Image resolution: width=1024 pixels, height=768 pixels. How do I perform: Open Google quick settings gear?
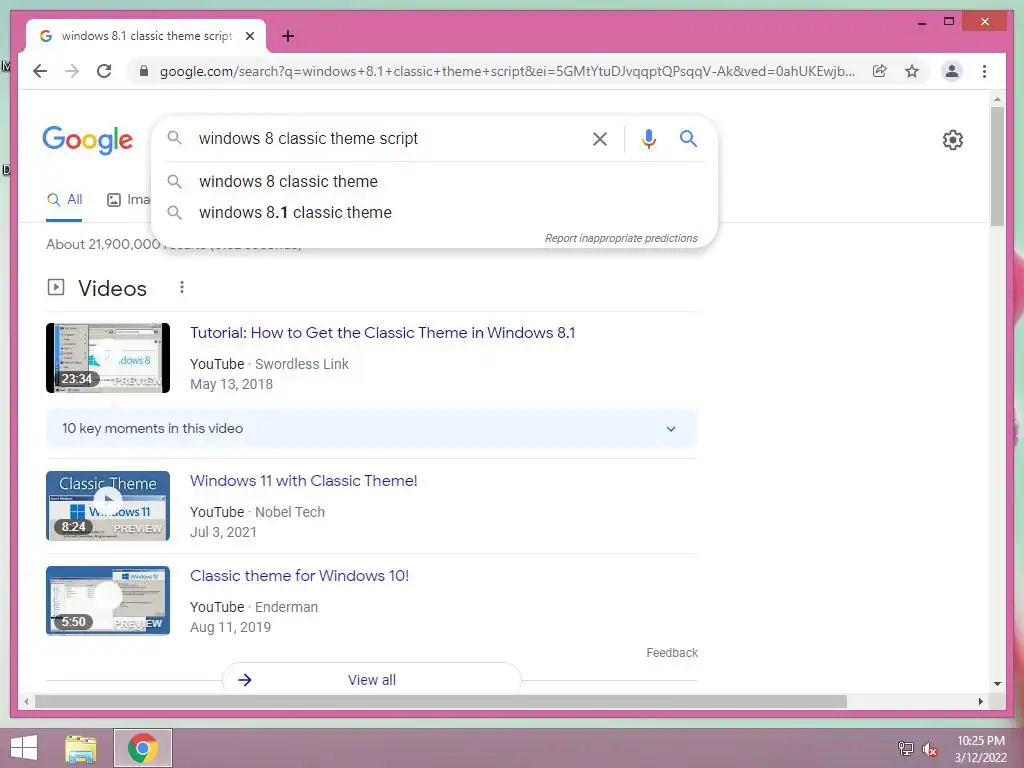tap(953, 140)
